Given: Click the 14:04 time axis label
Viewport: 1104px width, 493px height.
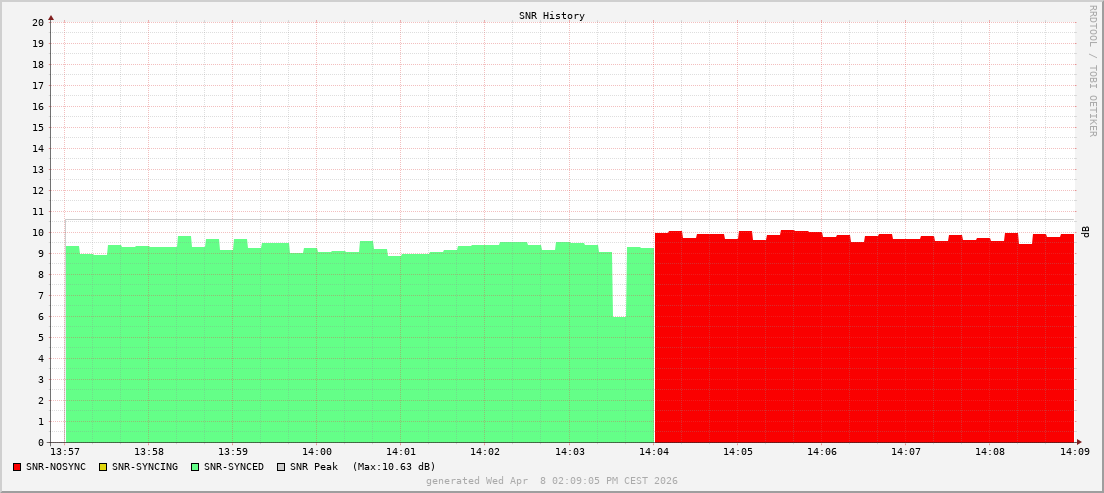Looking at the screenshot, I should [654, 452].
